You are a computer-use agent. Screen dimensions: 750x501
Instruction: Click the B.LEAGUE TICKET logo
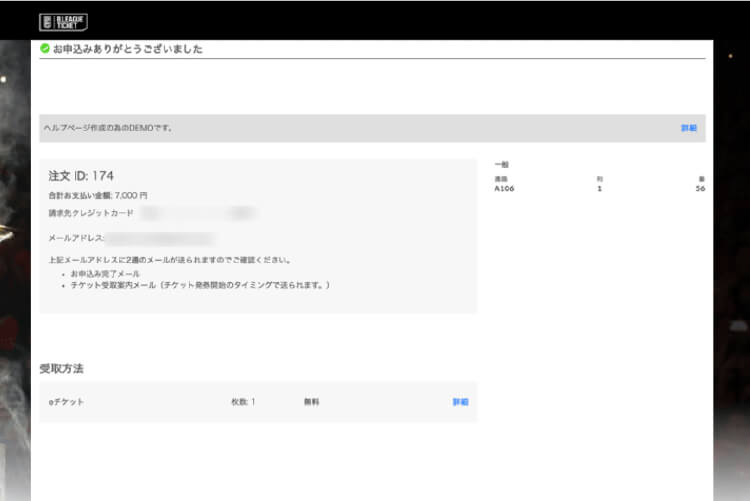63,22
